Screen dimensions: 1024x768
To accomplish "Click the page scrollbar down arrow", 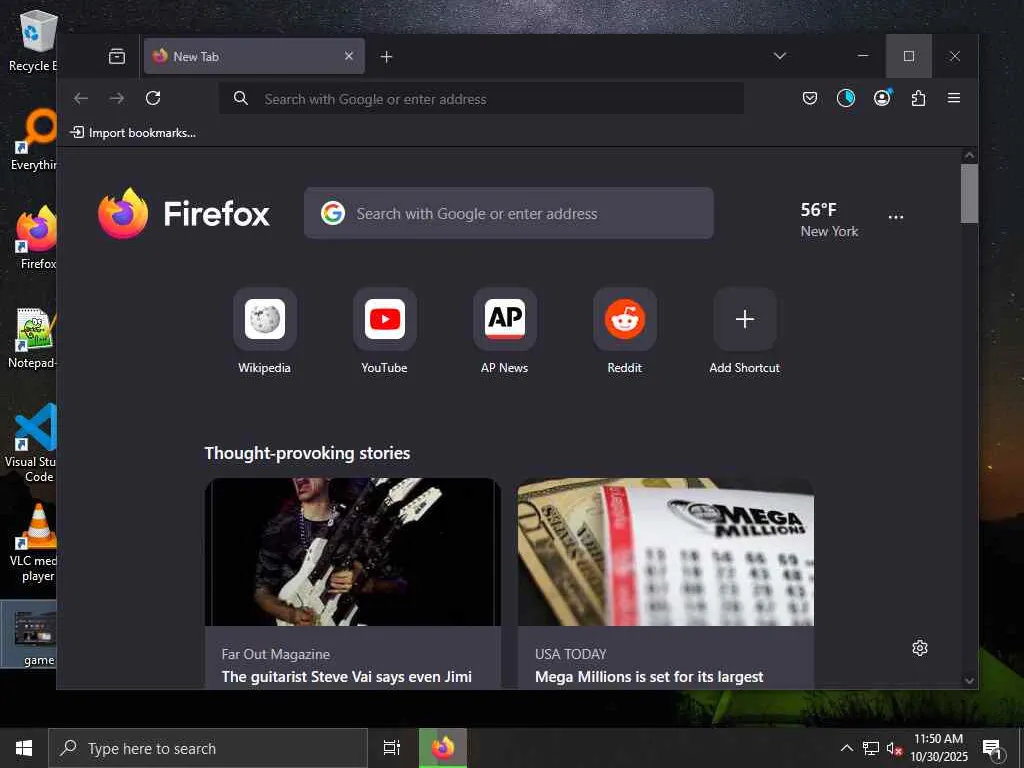I will (969, 680).
